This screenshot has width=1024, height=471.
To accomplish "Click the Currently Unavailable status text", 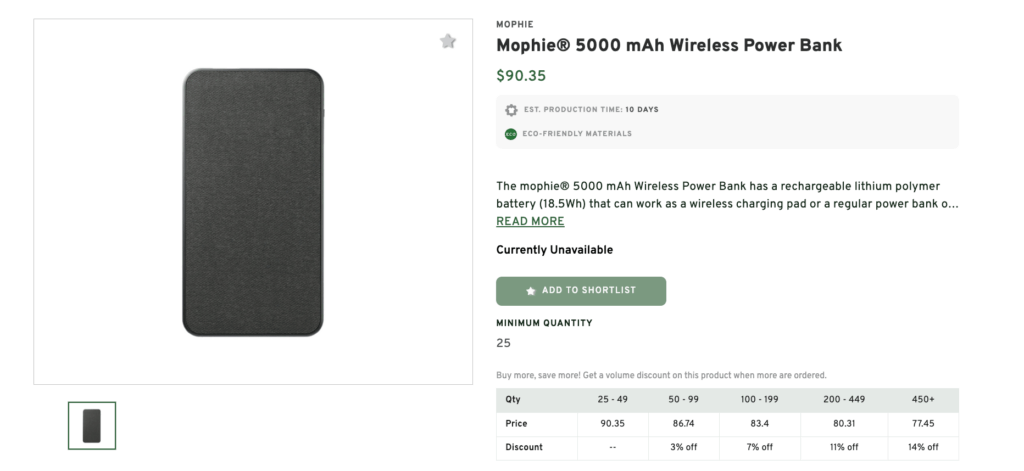I will 554,250.
